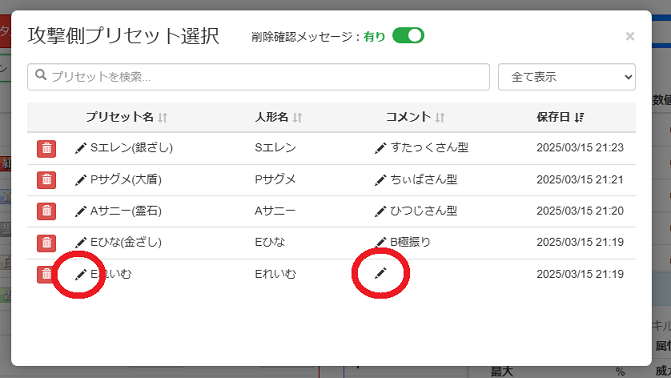Edit comment ひつじさん型 pencil icon
This screenshot has width=671, height=378.
tap(380, 211)
